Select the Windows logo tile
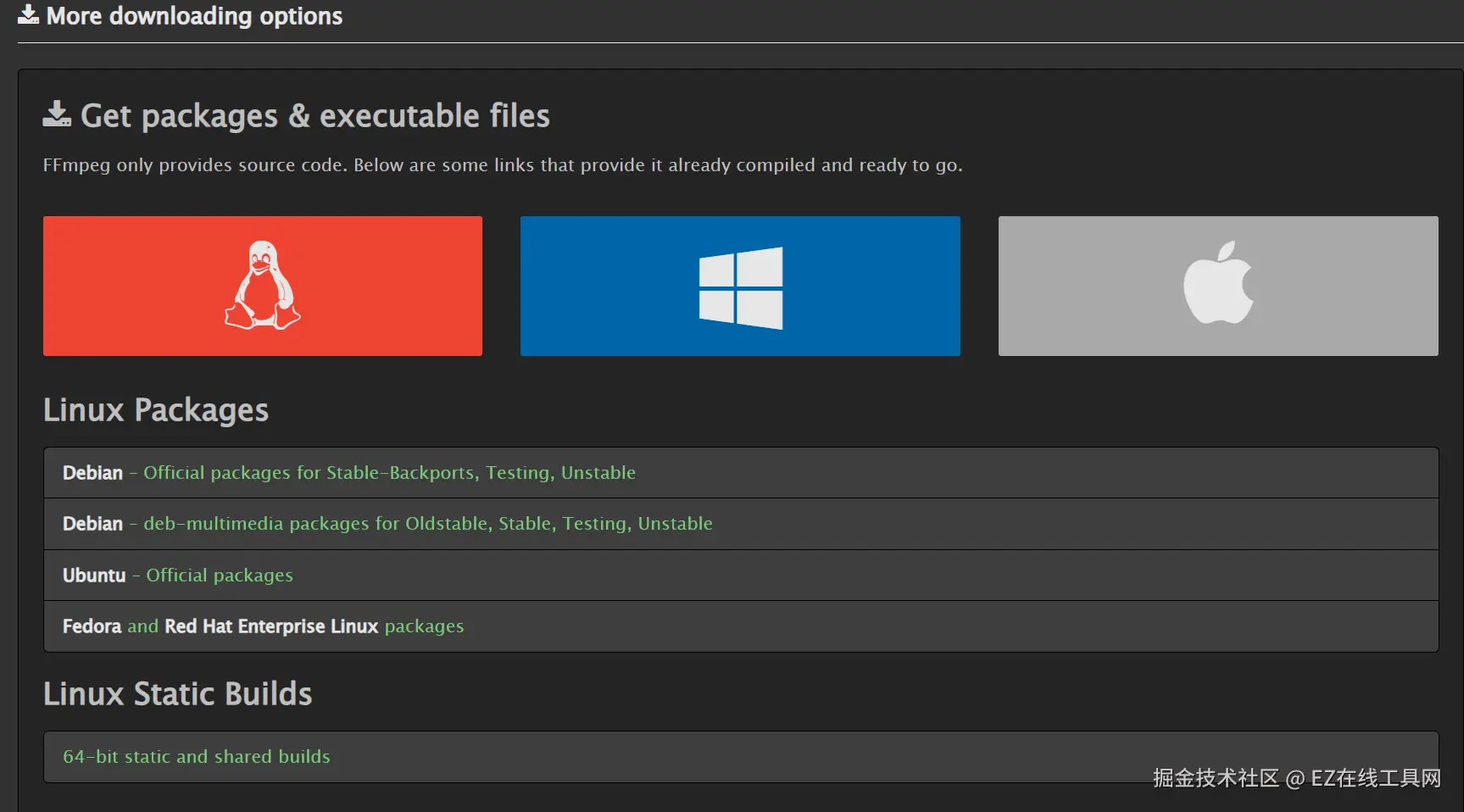The height and width of the screenshot is (812, 1464). (740, 286)
